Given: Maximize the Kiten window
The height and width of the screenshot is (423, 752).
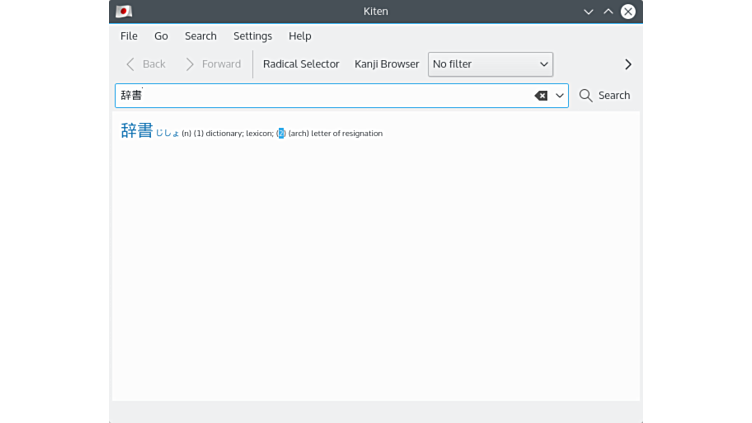Looking at the screenshot, I should [608, 12].
